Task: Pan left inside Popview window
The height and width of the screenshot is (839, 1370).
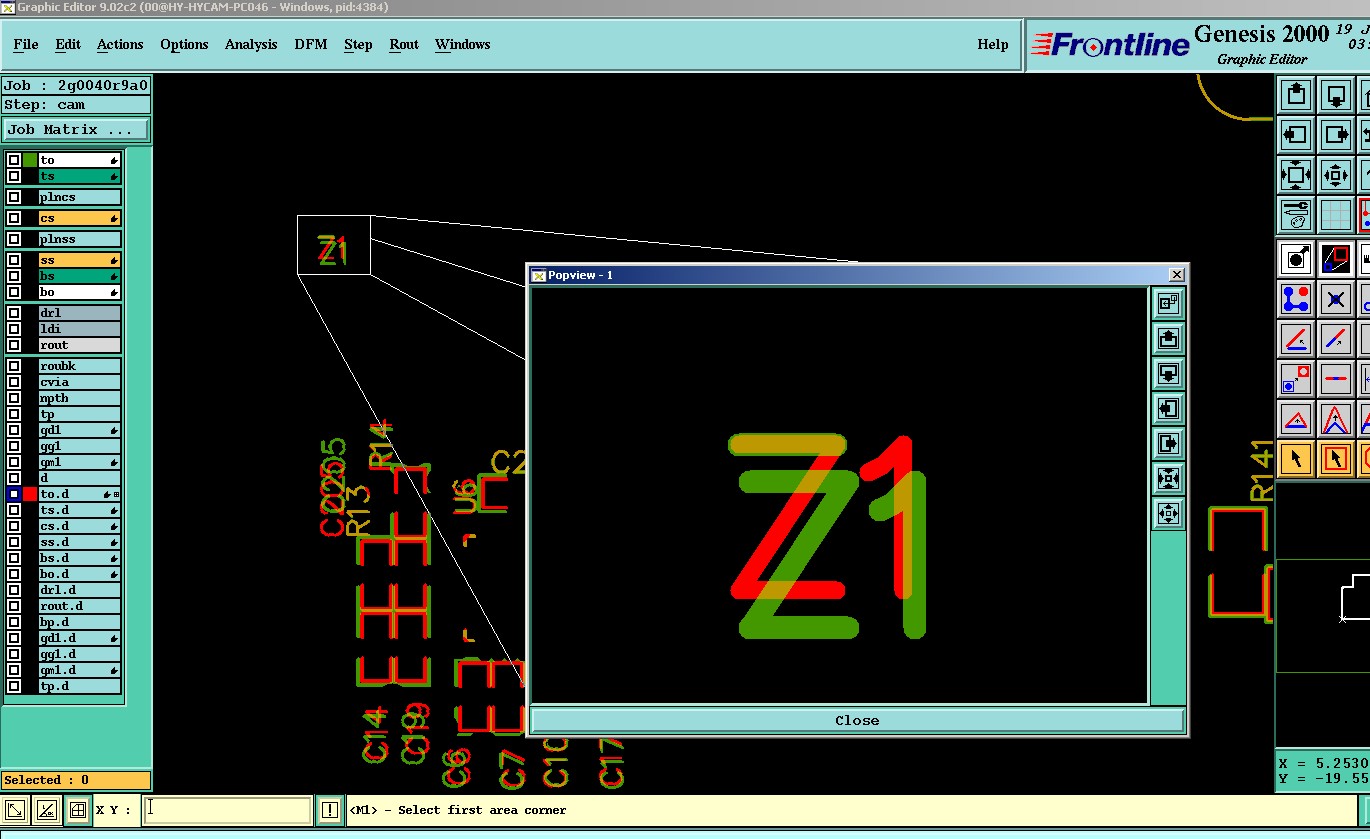Action: 1168,408
